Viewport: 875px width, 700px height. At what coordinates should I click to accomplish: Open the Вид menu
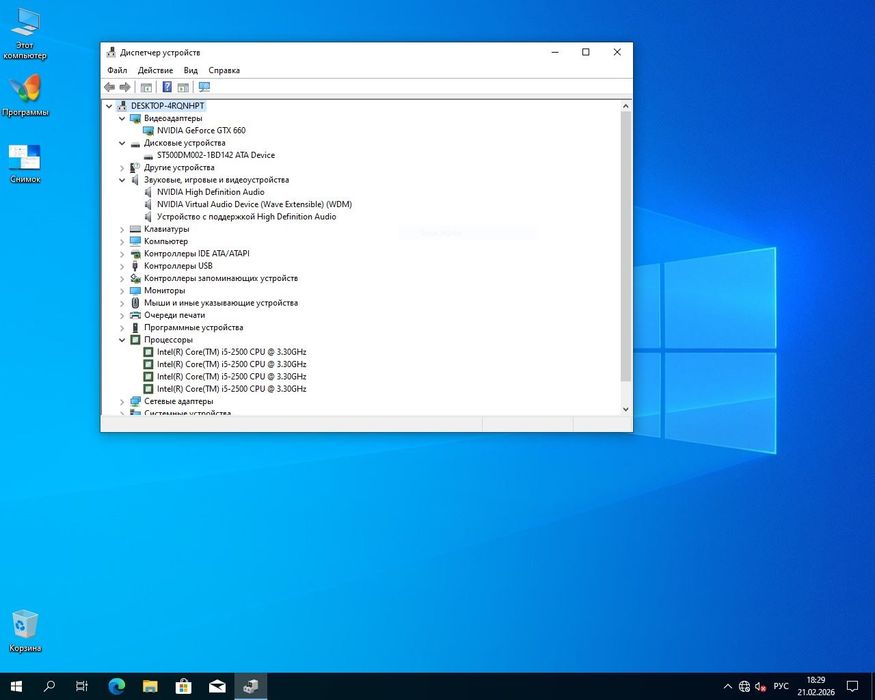tap(190, 70)
